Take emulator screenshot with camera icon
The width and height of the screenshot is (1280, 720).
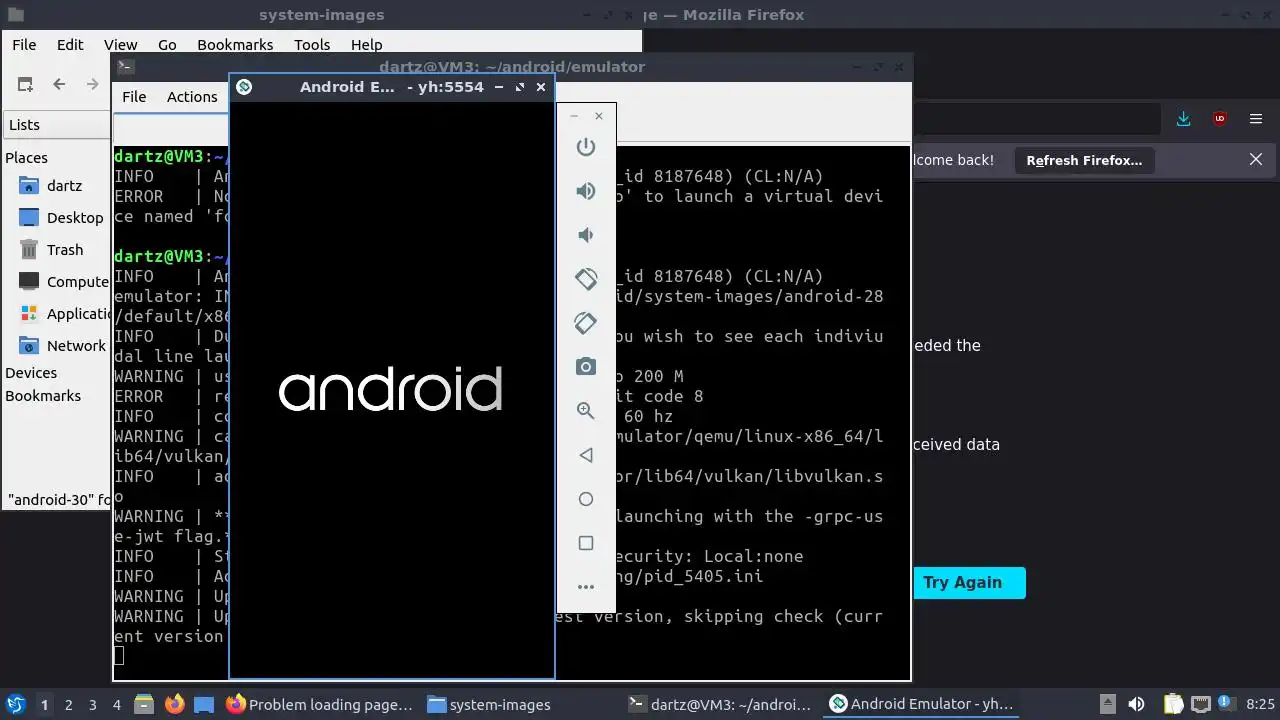586,367
